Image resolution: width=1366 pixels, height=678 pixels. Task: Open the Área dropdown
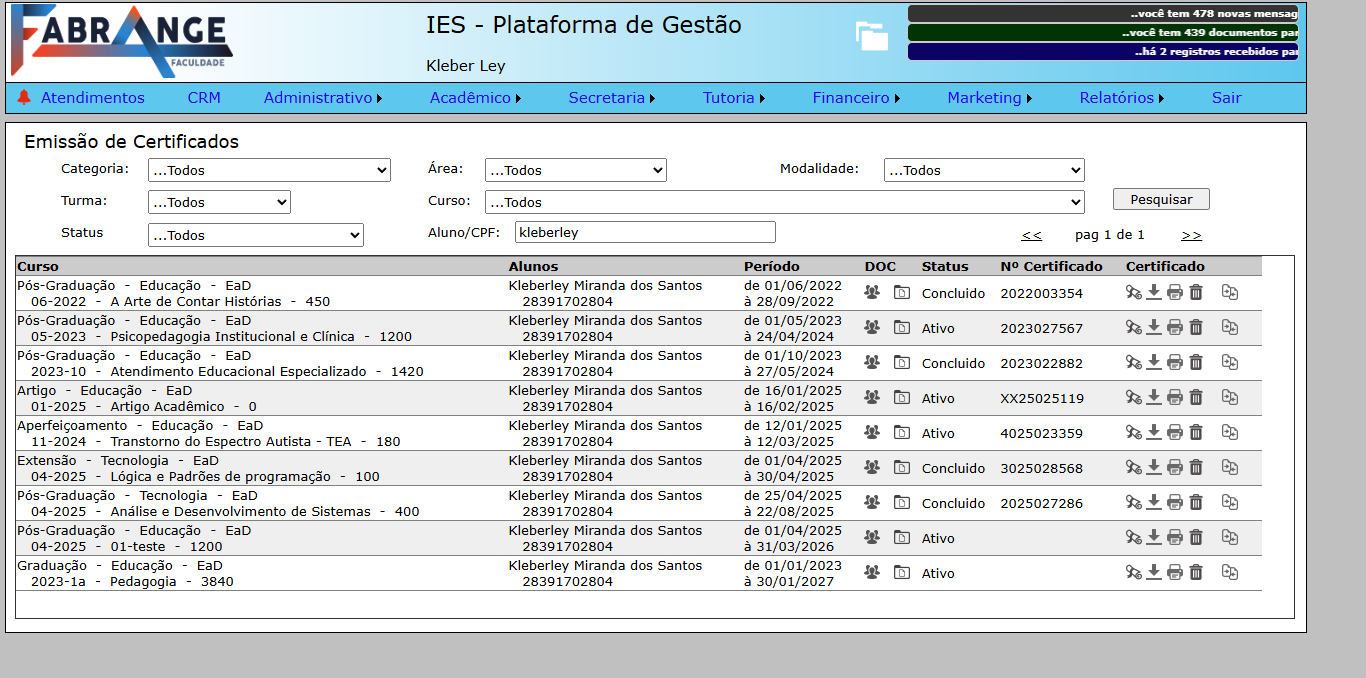576,170
